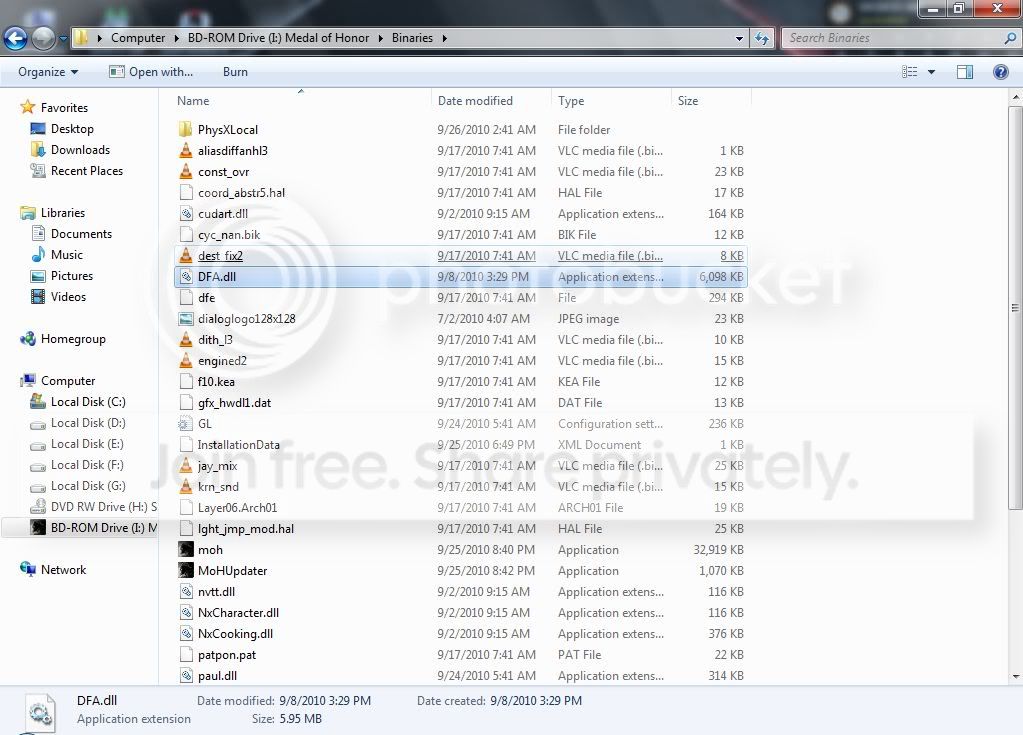The width and height of the screenshot is (1023, 735).
Task: Refresh the Binaries folder view
Action: click(x=761, y=38)
